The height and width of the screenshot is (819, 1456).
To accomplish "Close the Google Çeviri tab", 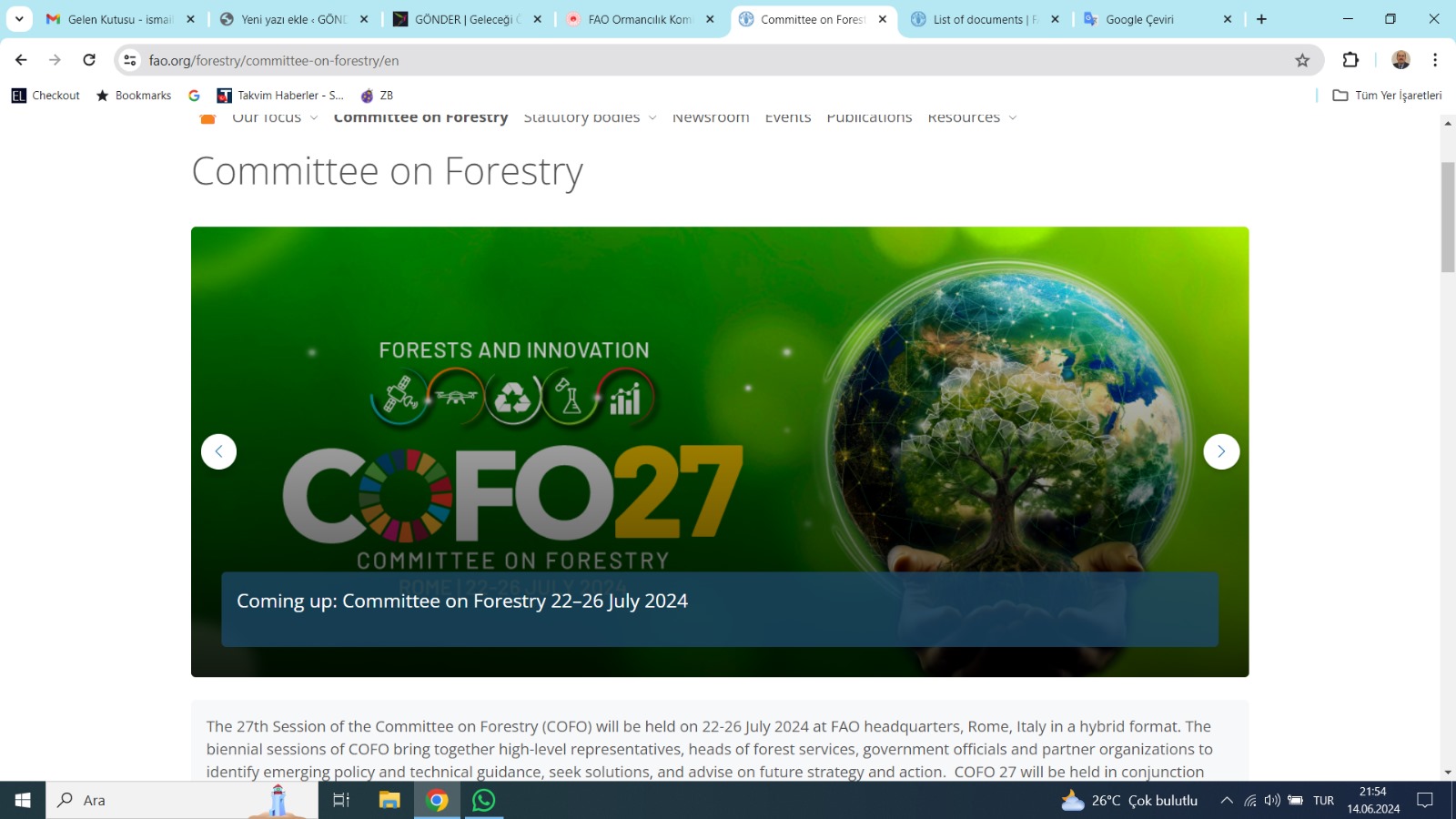I will (1228, 19).
